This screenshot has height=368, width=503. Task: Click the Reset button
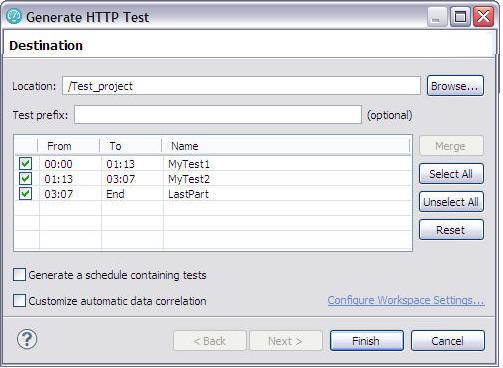[451, 230]
